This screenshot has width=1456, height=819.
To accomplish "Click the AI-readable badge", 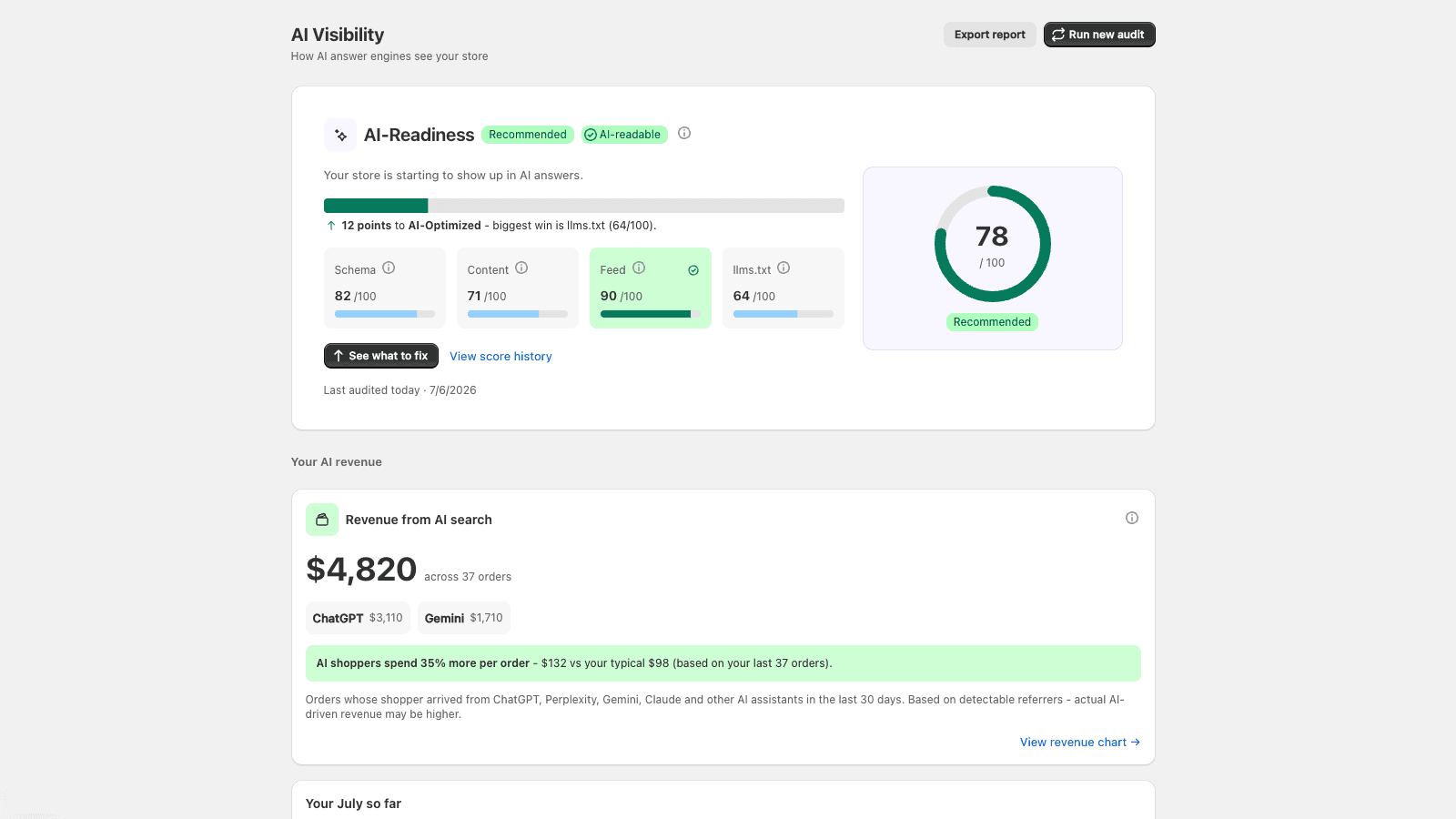I will pyautogui.click(x=625, y=135).
